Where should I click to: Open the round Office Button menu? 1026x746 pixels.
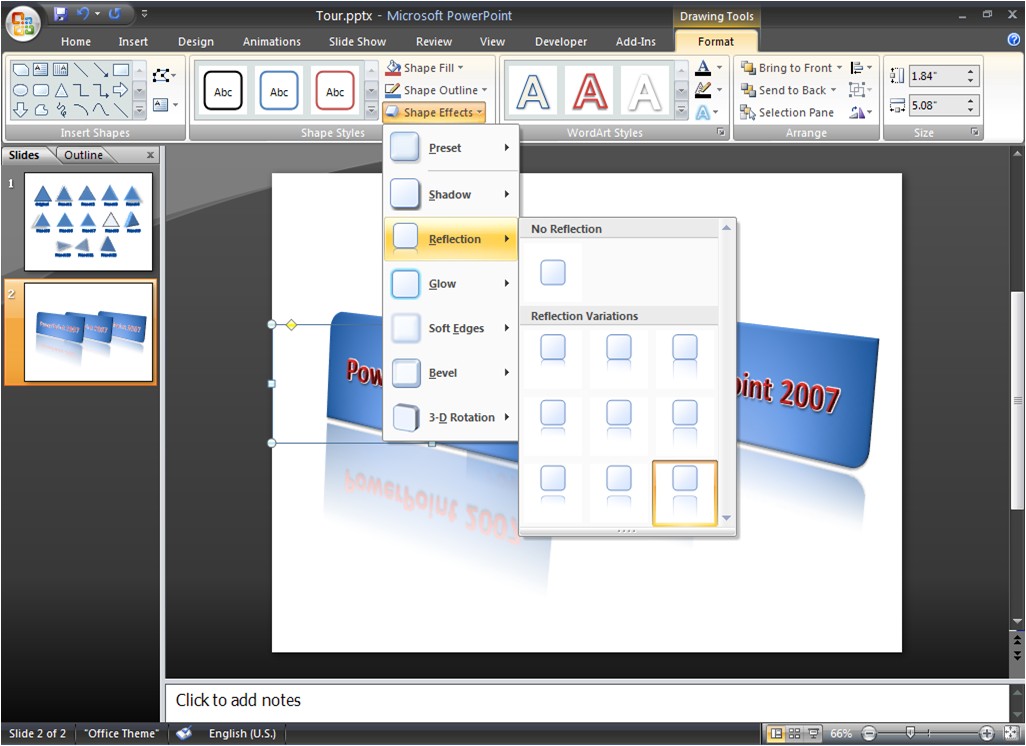tap(23, 24)
